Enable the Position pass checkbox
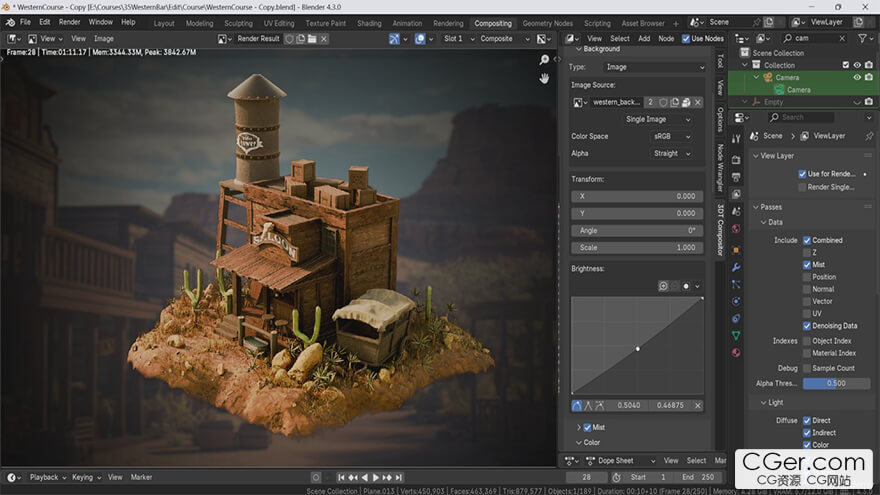 point(806,277)
